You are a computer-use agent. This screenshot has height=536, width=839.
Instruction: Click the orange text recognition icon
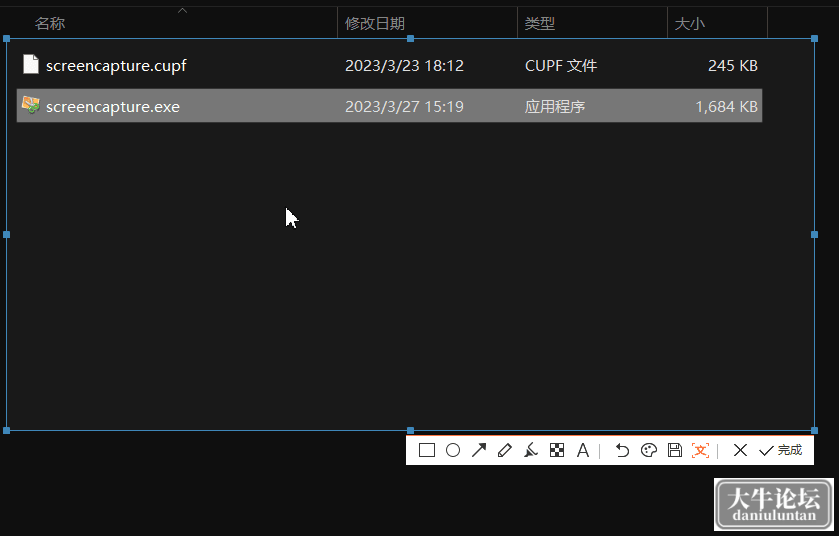[700, 450]
